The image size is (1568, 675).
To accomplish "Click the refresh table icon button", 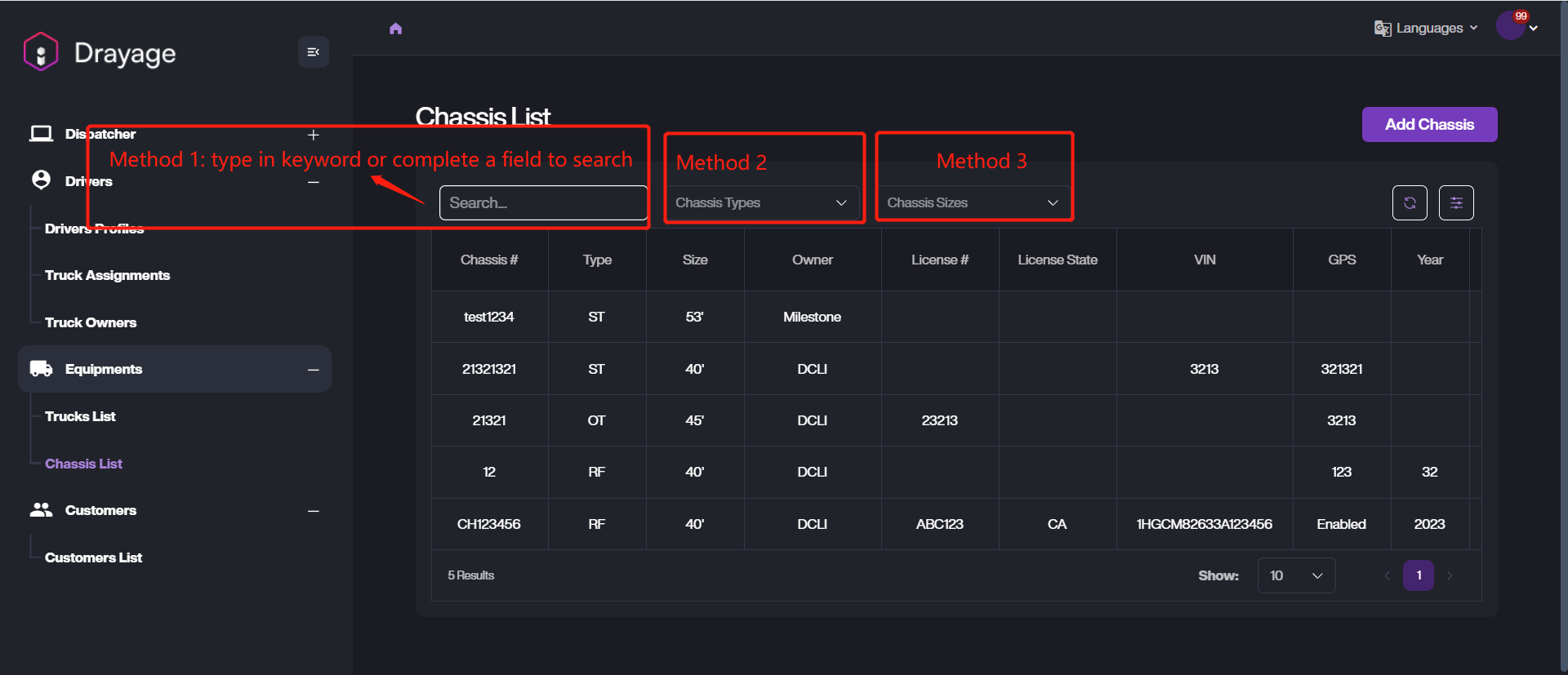I will [1409, 202].
